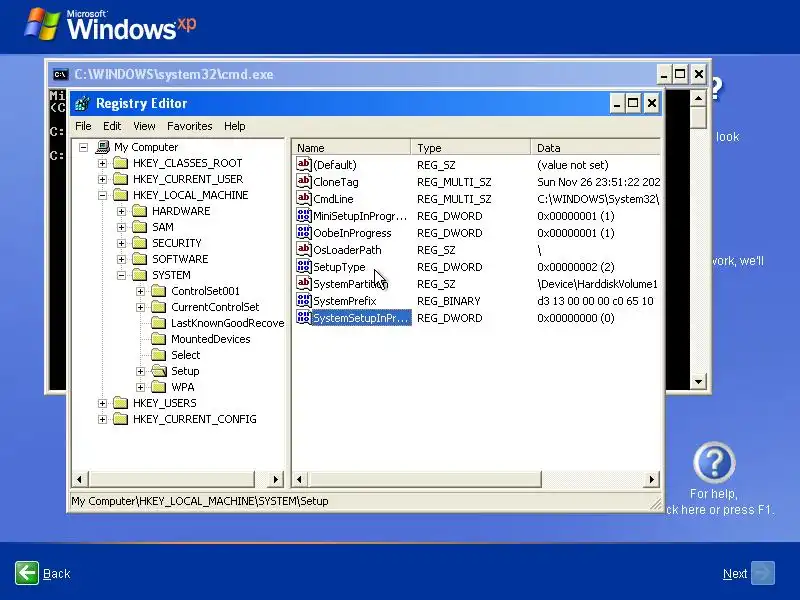Click the CurrentControlSet folder icon
The height and width of the screenshot is (600, 800).
click(159, 307)
